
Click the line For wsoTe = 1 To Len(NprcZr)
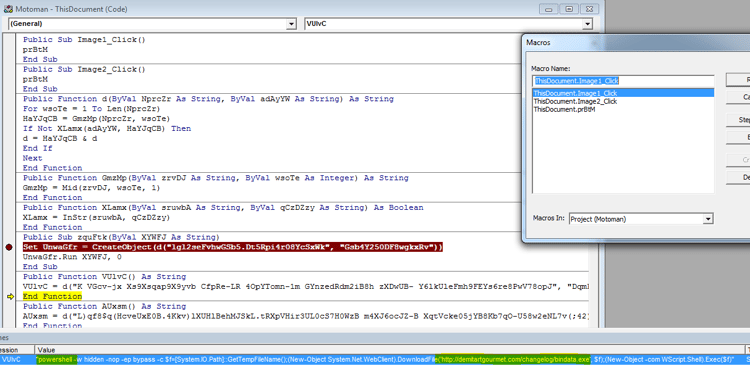(x=91, y=109)
